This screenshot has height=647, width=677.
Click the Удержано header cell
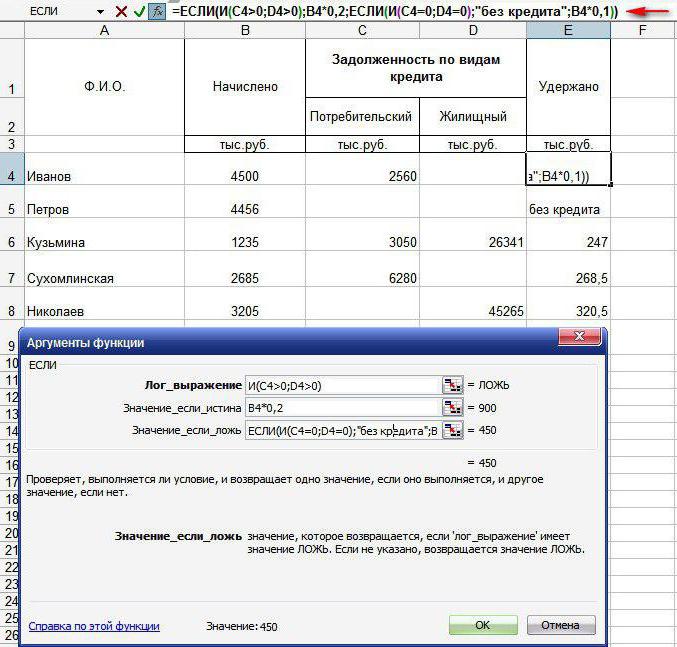[568, 87]
